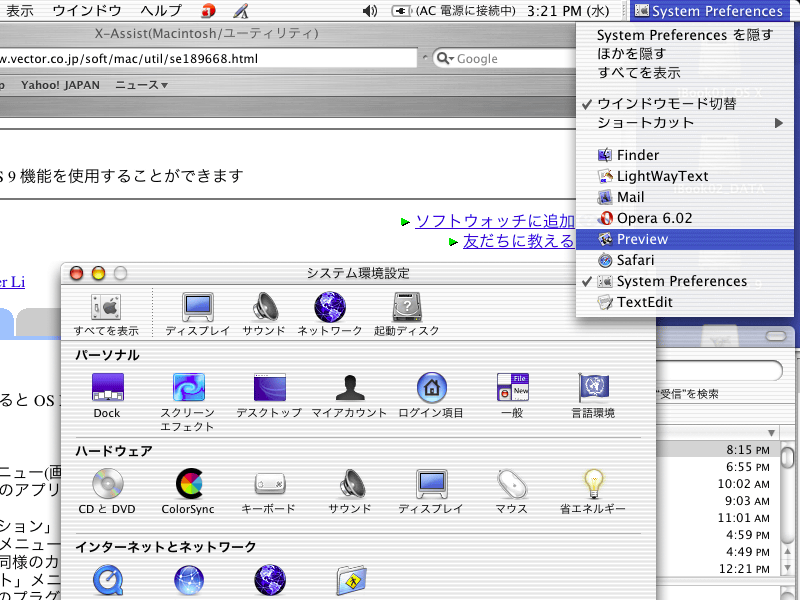Open the Dock preference pane

(107, 396)
